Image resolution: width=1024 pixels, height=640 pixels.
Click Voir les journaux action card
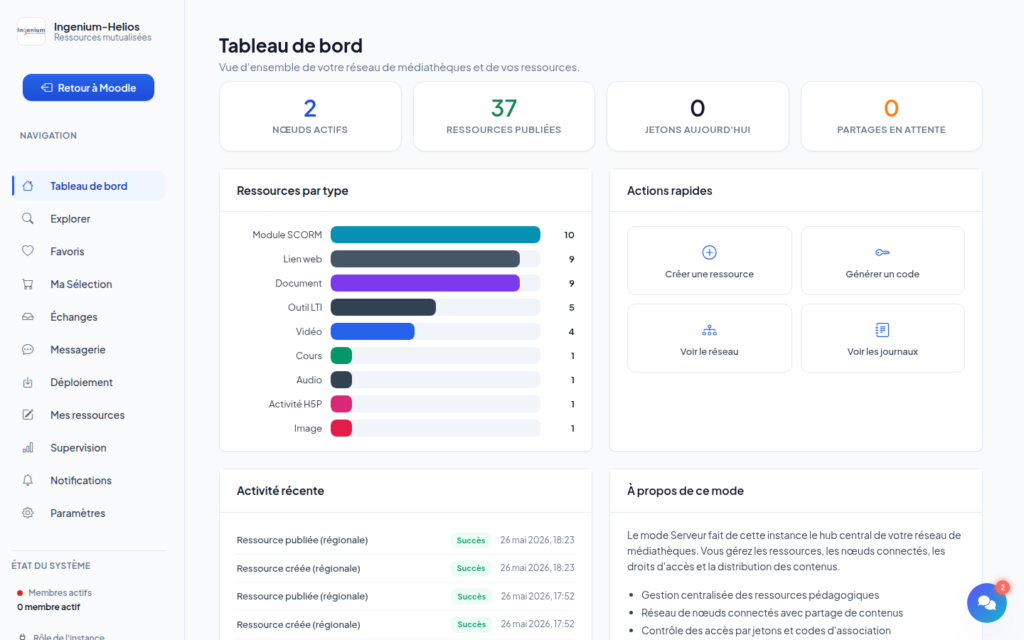coord(882,338)
